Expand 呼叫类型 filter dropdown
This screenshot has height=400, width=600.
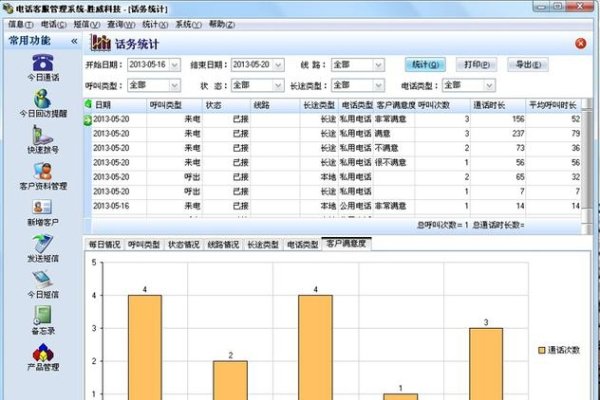pyautogui.click(x=174, y=85)
